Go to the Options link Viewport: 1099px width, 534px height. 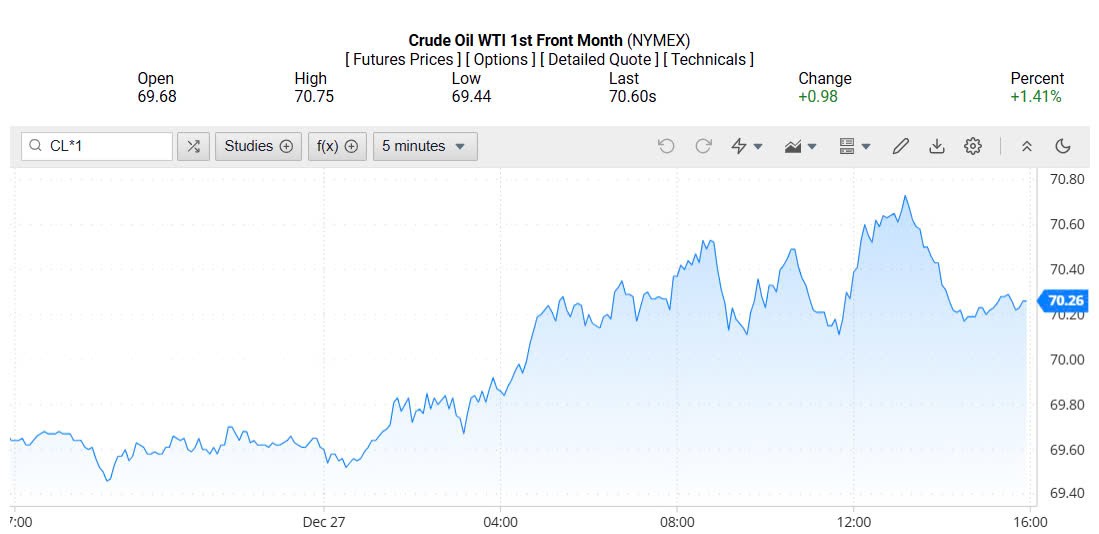(x=501, y=60)
